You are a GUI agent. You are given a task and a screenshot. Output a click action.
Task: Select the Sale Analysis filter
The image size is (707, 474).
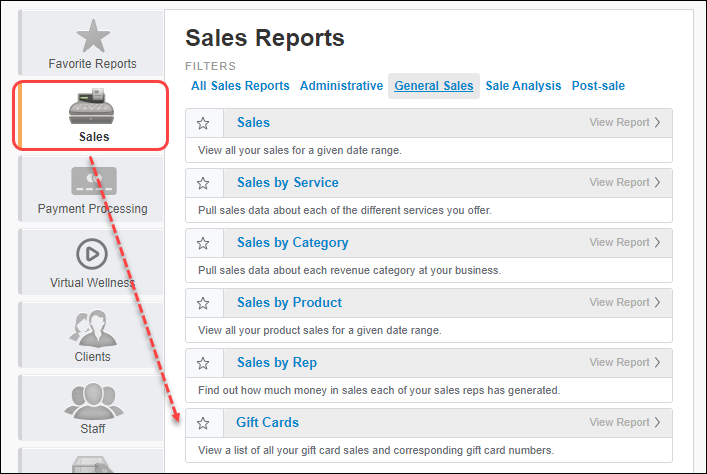(x=523, y=86)
